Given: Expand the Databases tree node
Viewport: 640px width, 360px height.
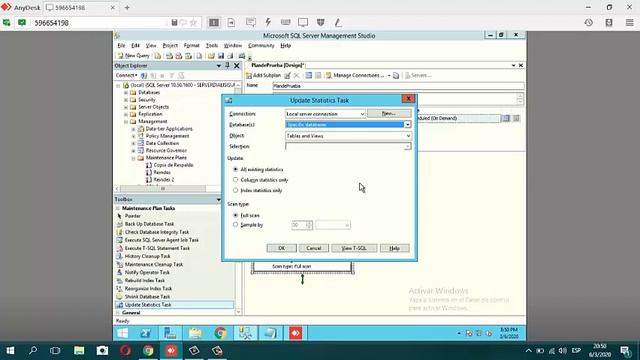Looking at the screenshot, I should coord(126,93).
